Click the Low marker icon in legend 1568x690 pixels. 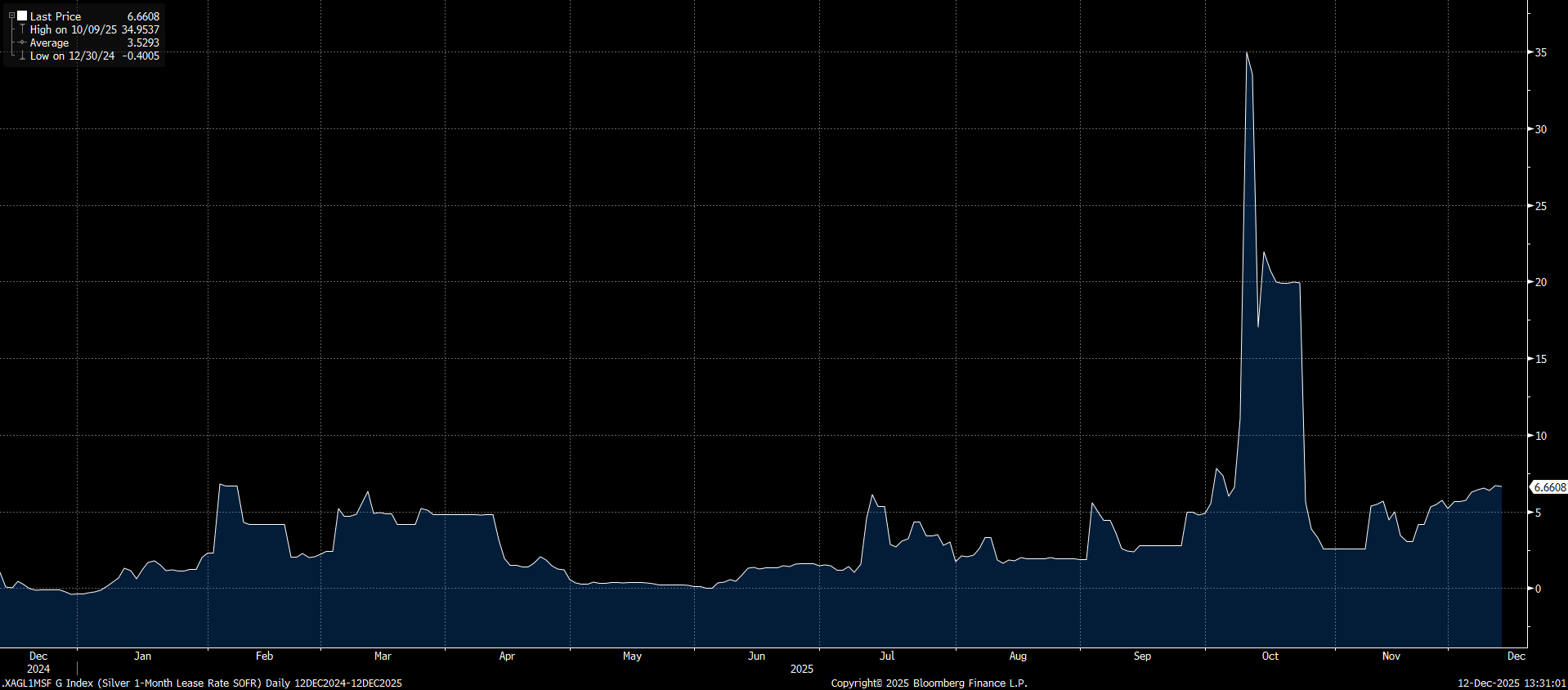click(x=22, y=56)
